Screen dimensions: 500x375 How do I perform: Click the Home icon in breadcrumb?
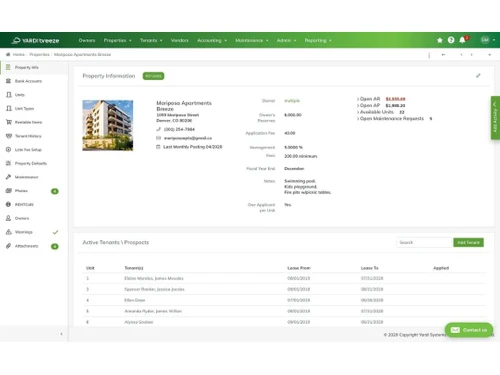pyautogui.click(x=8, y=54)
